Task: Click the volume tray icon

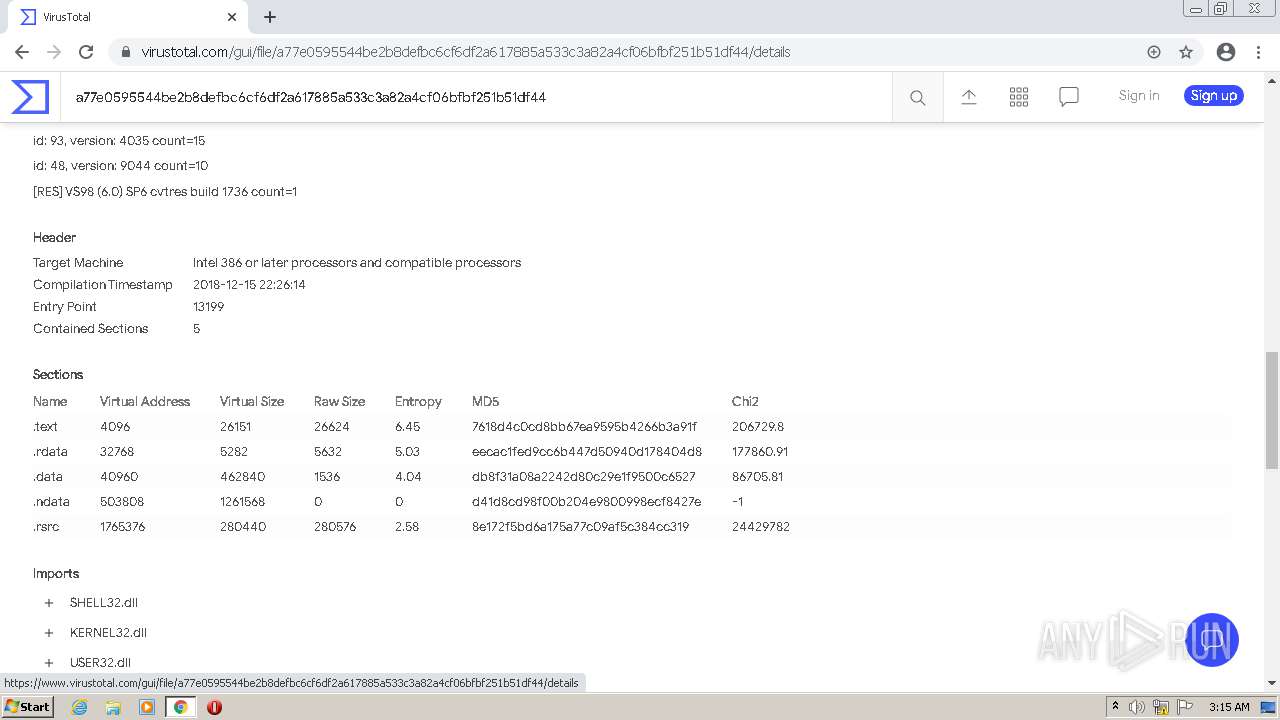Action: 1137,707
